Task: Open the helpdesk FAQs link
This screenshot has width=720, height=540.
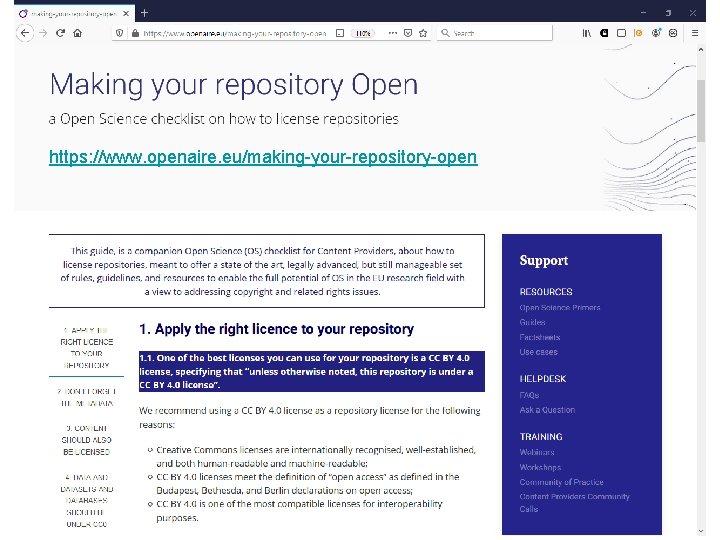Action: [529, 395]
